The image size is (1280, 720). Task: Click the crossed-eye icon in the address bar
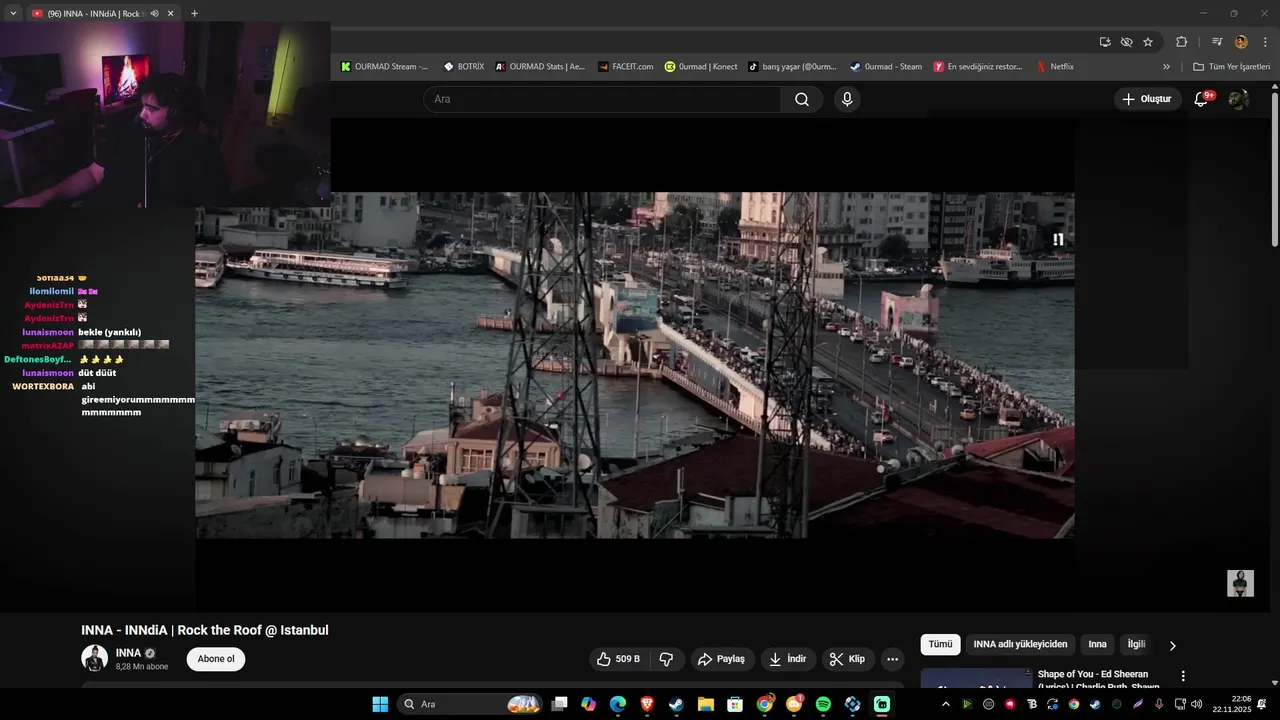[1127, 42]
